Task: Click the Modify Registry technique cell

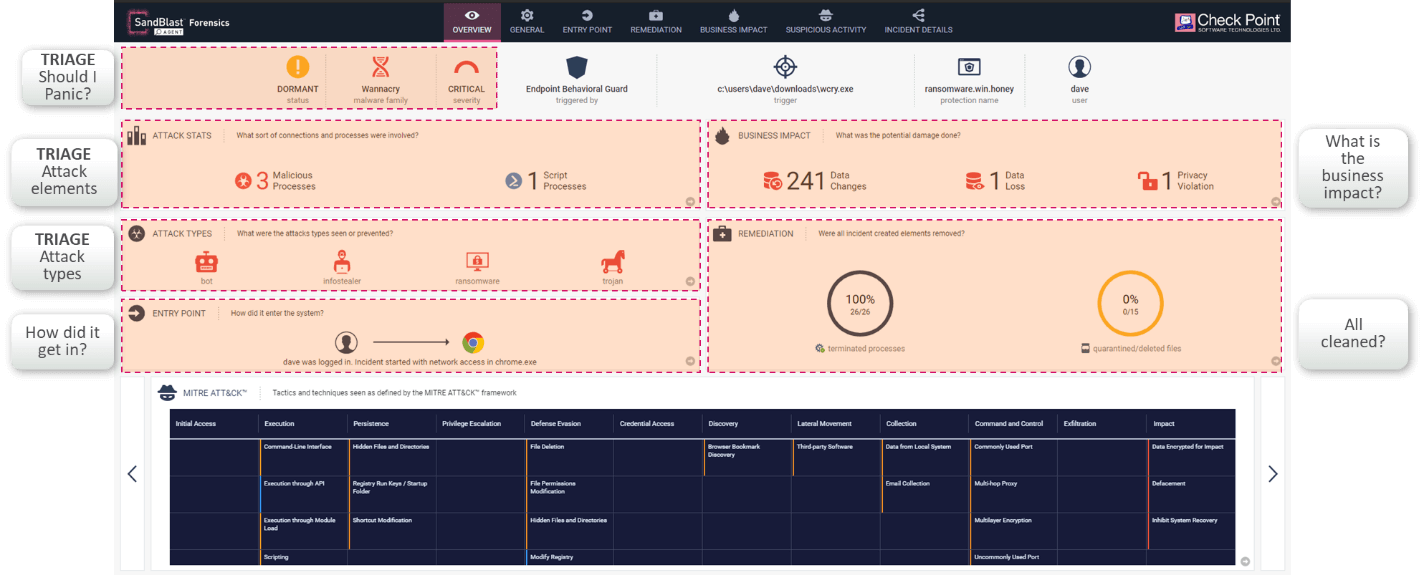Action: coord(569,557)
